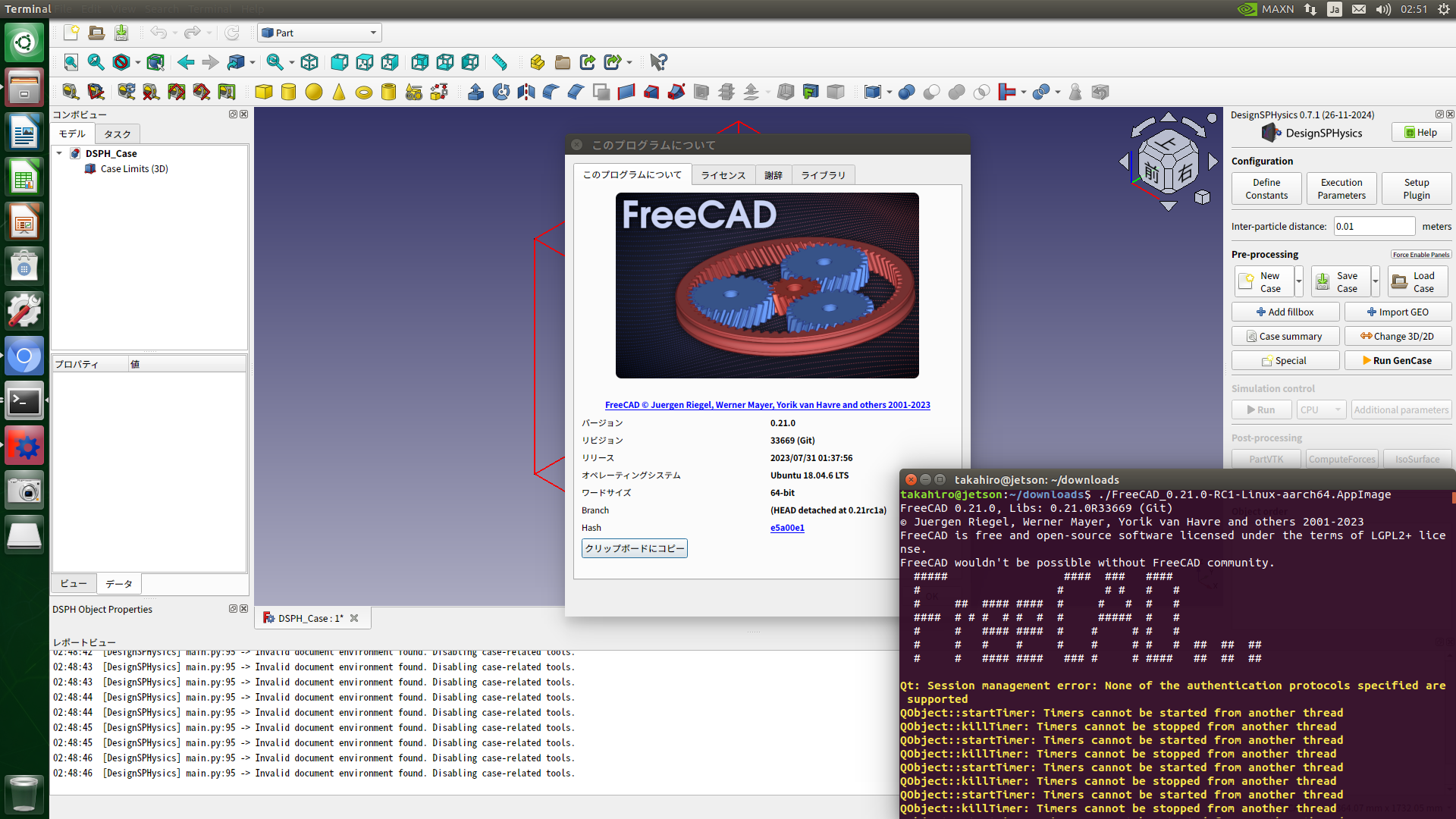Screen dimensions: 1456x819
Task: Click the measure distance ruler icon
Action: tap(499, 62)
